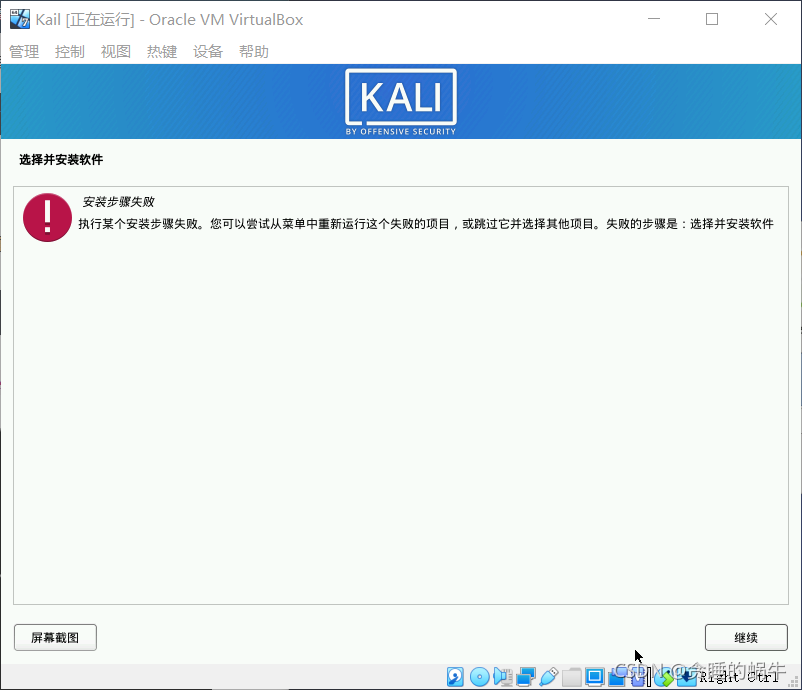Open the 控制 menu
This screenshot has width=802, height=690.
[x=70, y=52]
